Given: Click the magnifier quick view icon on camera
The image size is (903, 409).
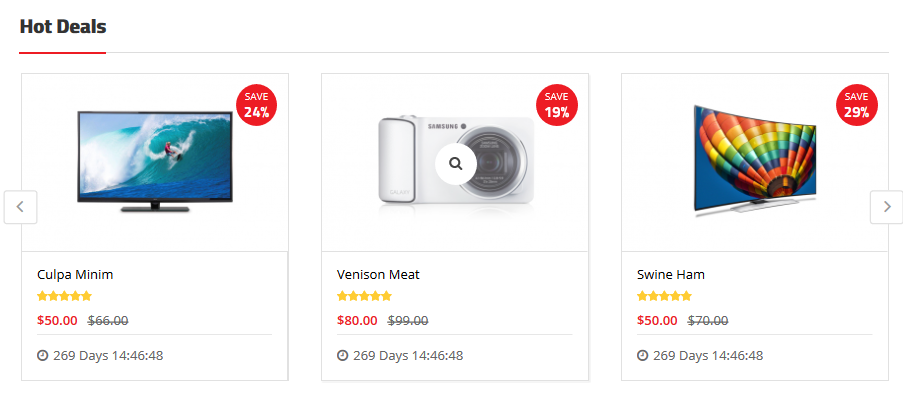Looking at the screenshot, I should click(x=455, y=163).
